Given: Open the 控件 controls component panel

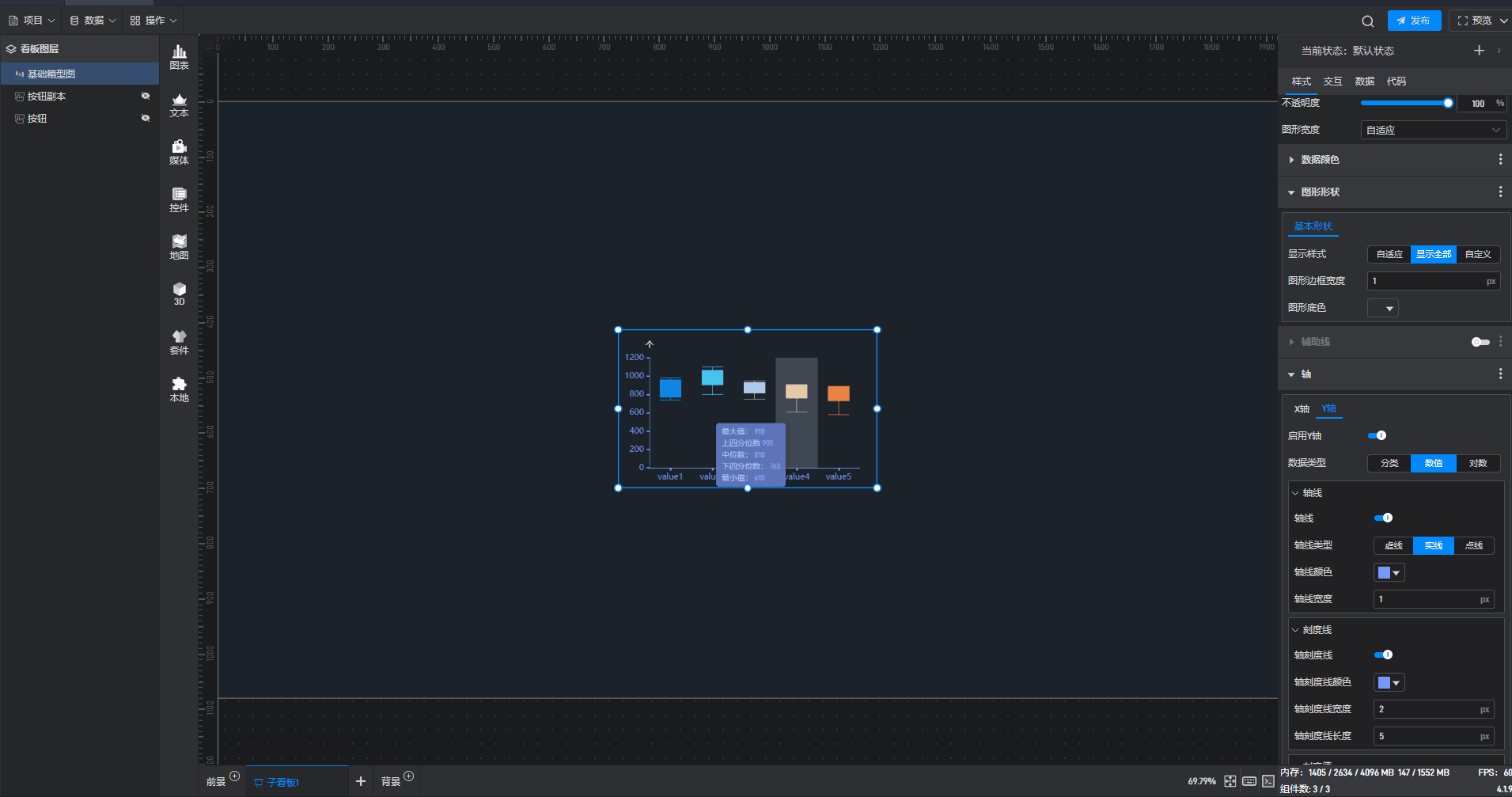Looking at the screenshot, I should [x=179, y=199].
